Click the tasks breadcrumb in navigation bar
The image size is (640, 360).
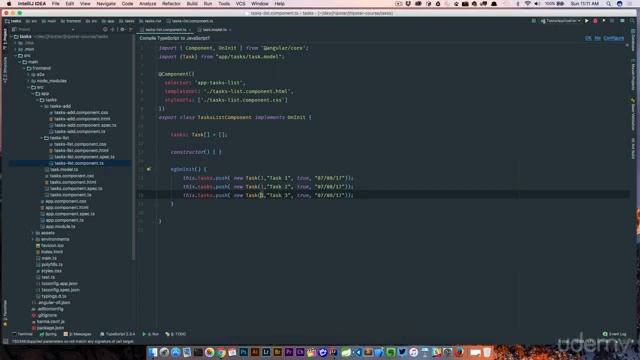pos(13,21)
